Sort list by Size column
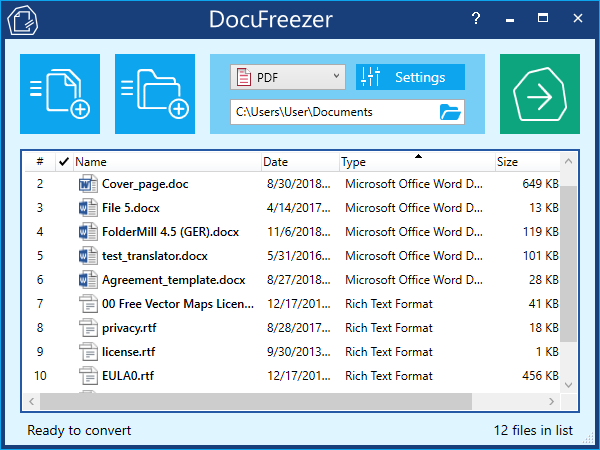This screenshot has height=450, width=600. coord(527,161)
